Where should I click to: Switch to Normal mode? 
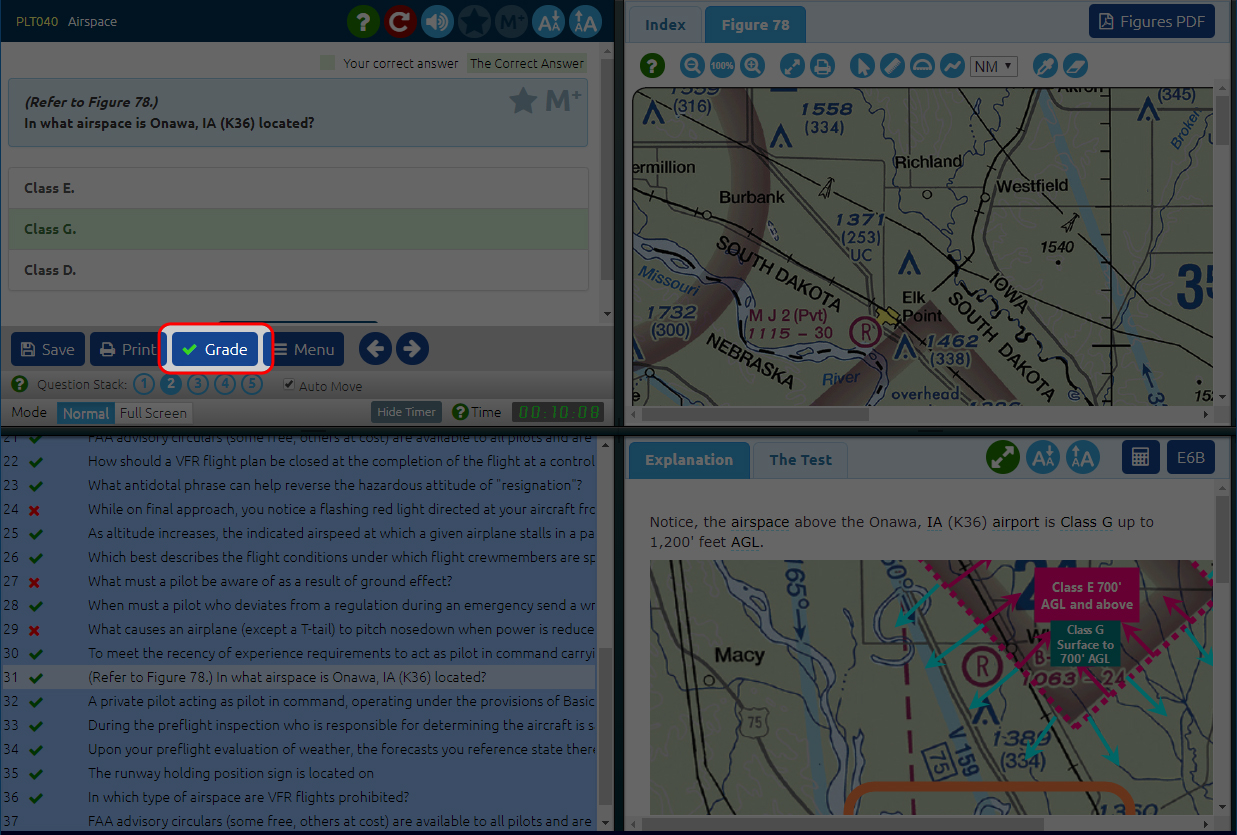pos(86,413)
